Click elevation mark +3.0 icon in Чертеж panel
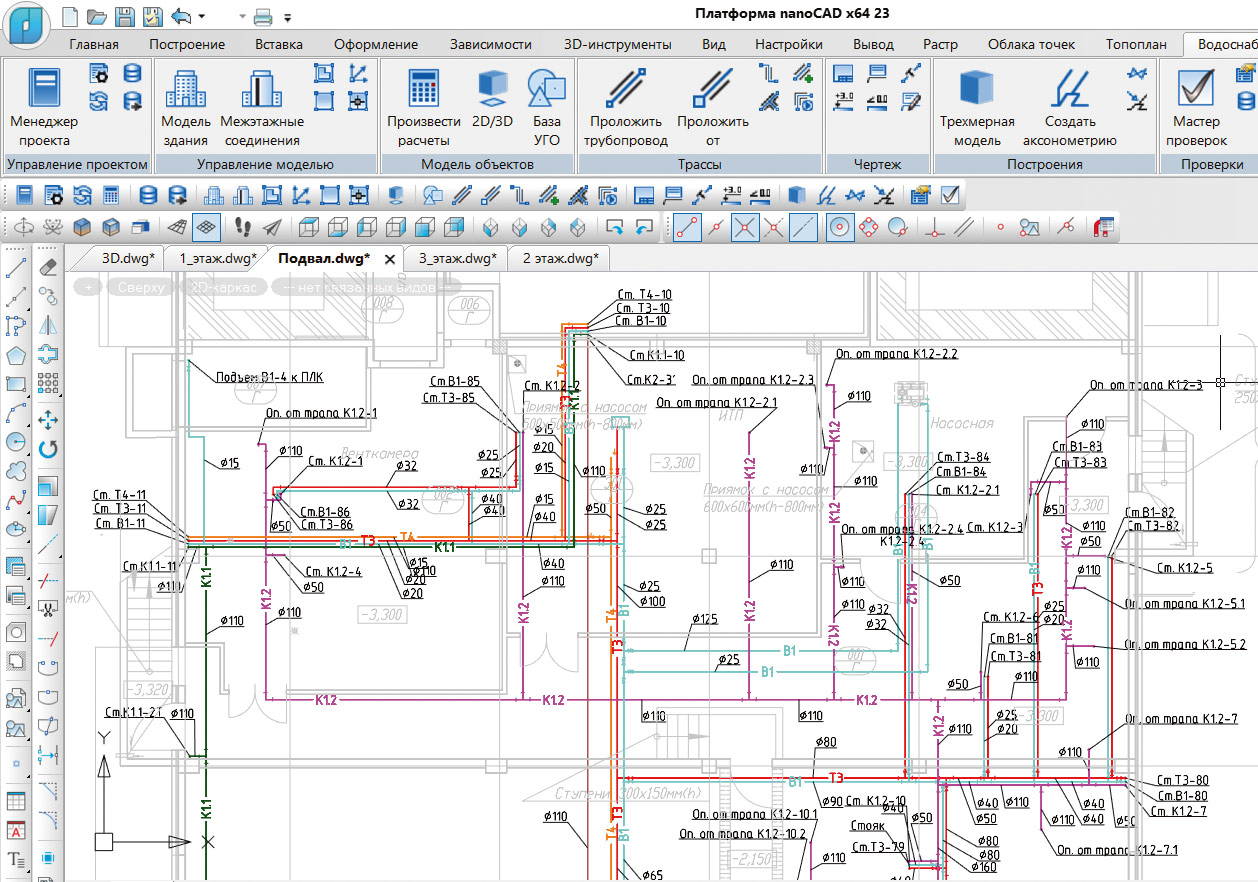 pyautogui.click(x=843, y=100)
